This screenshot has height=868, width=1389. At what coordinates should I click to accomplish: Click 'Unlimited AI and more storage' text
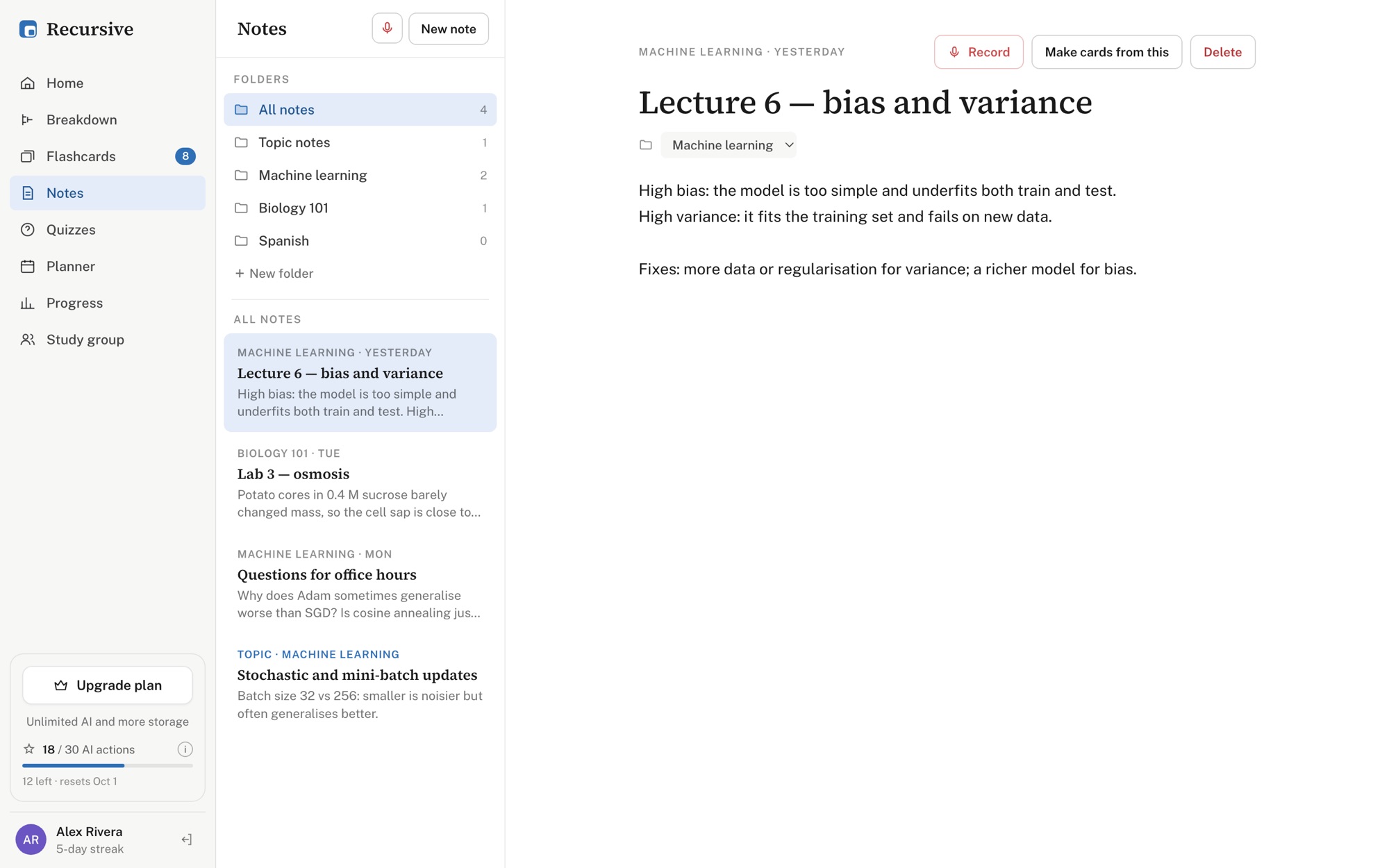click(108, 721)
